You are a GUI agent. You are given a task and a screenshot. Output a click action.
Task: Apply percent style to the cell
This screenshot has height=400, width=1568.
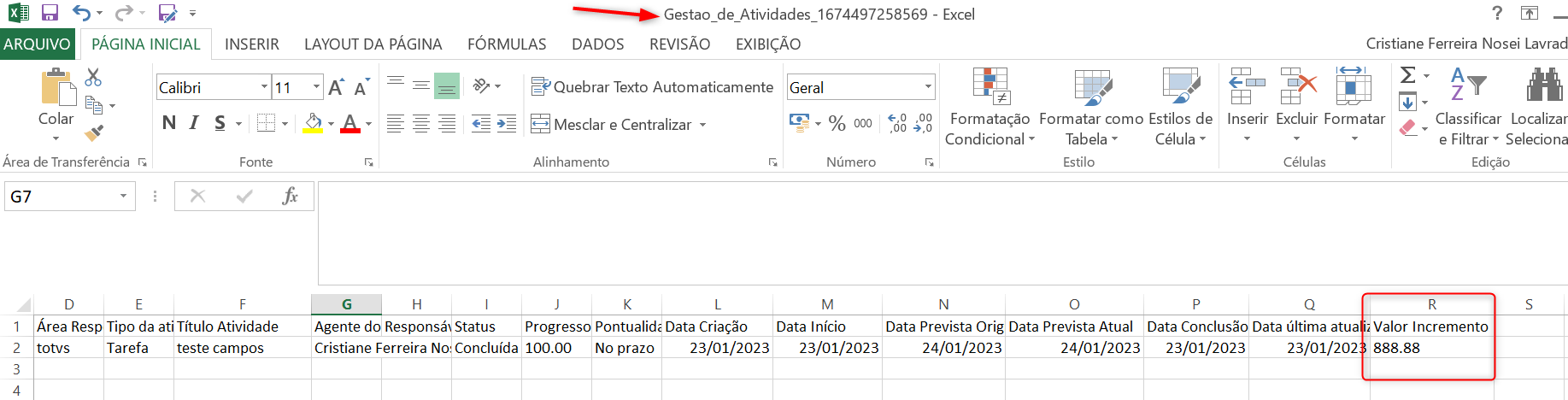(x=837, y=124)
